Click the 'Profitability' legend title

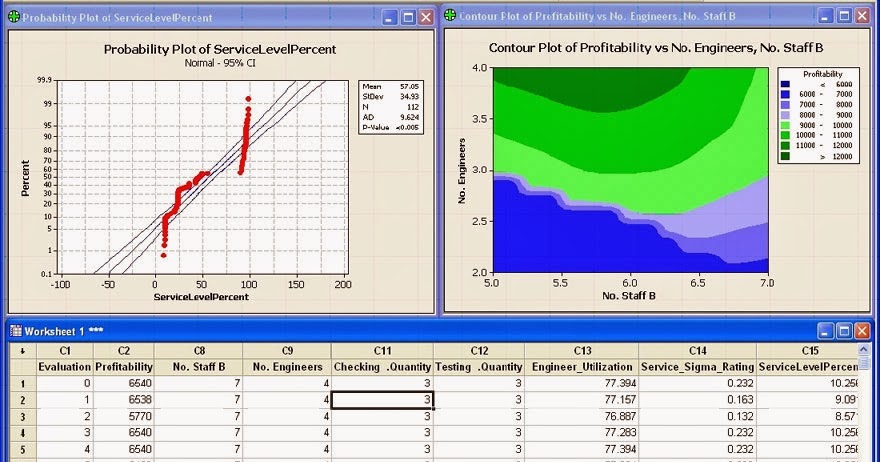pyautogui.click(x=823, y=74)
